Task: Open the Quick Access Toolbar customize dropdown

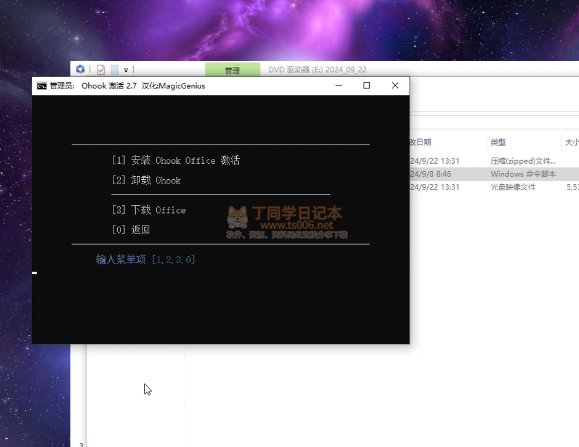Action: click(126, 70)
